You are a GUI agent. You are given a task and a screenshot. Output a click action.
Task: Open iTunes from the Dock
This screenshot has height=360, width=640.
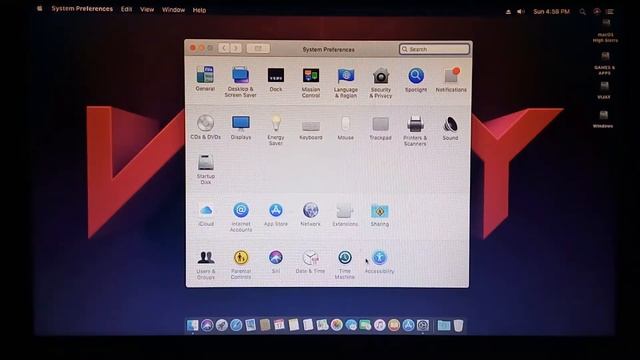pos(380,325)
